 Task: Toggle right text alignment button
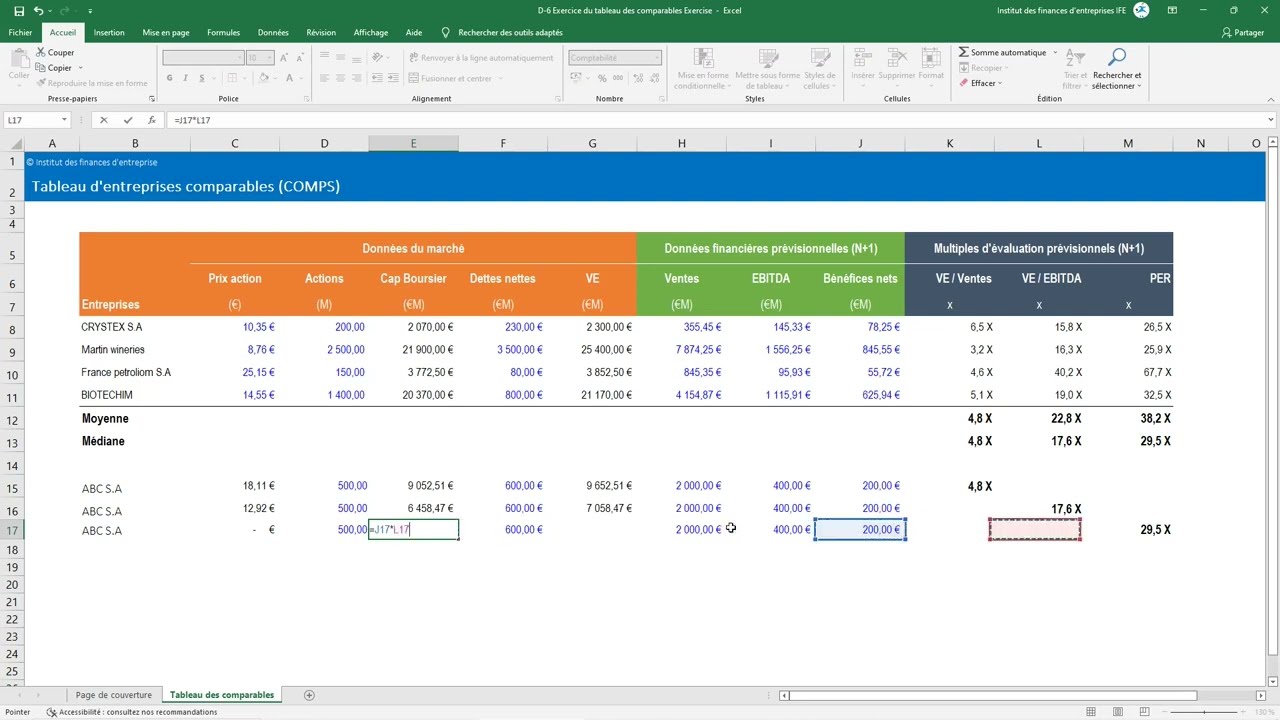click(x=356, y=78)
